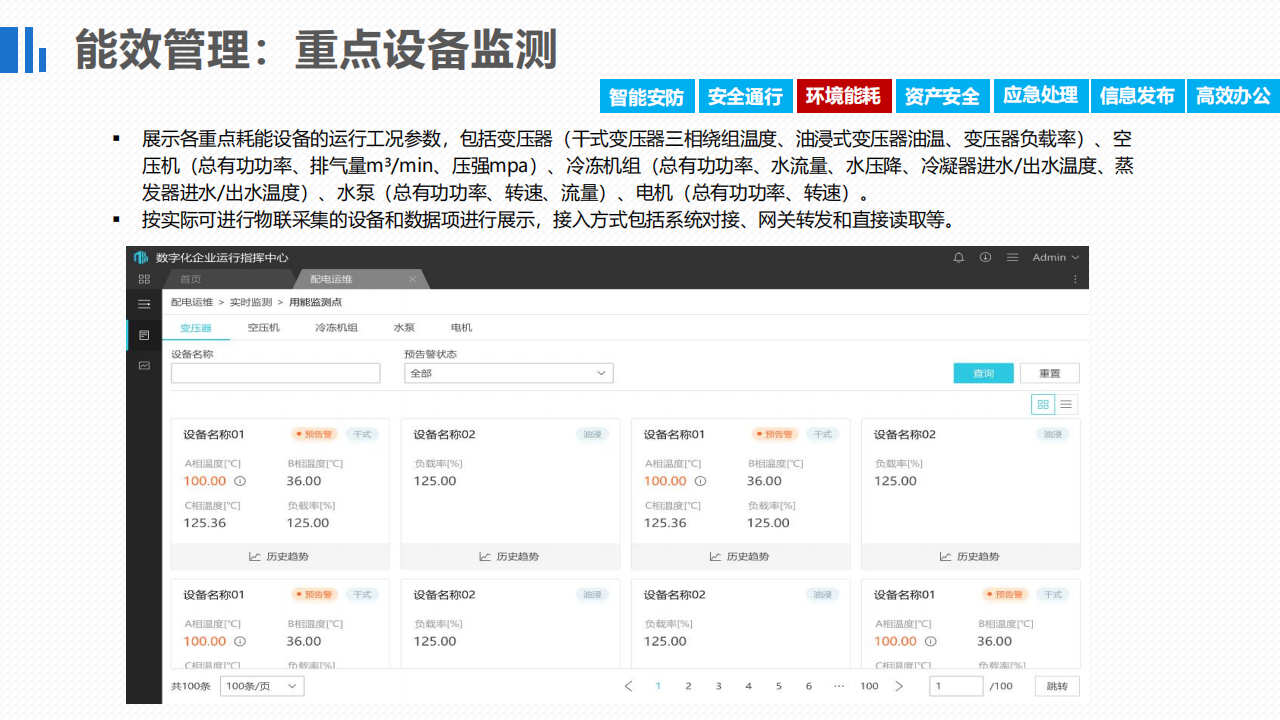The image size is (1280, 720).
Task: Go to page 5
Action: [x=778, y=686]
